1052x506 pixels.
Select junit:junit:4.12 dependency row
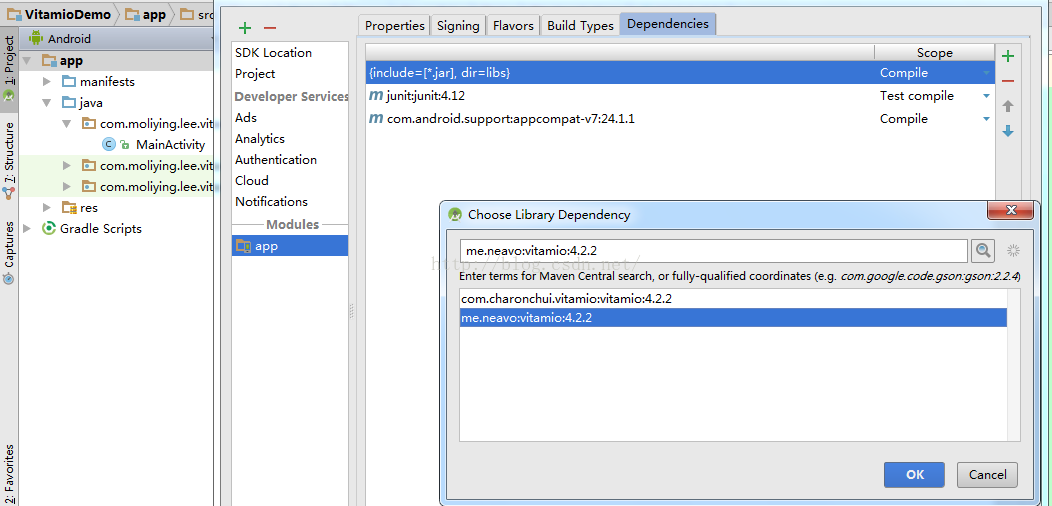680,96
